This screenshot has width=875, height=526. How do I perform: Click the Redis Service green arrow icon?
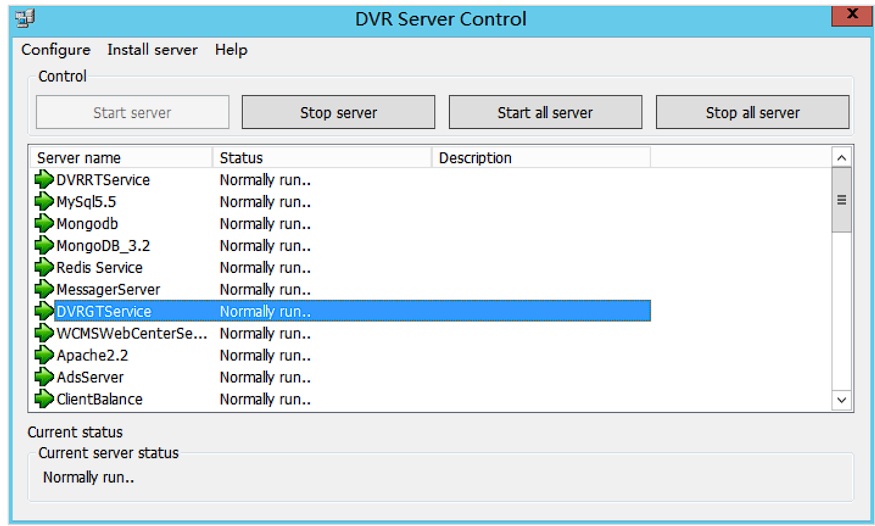[x=44, y=267]
